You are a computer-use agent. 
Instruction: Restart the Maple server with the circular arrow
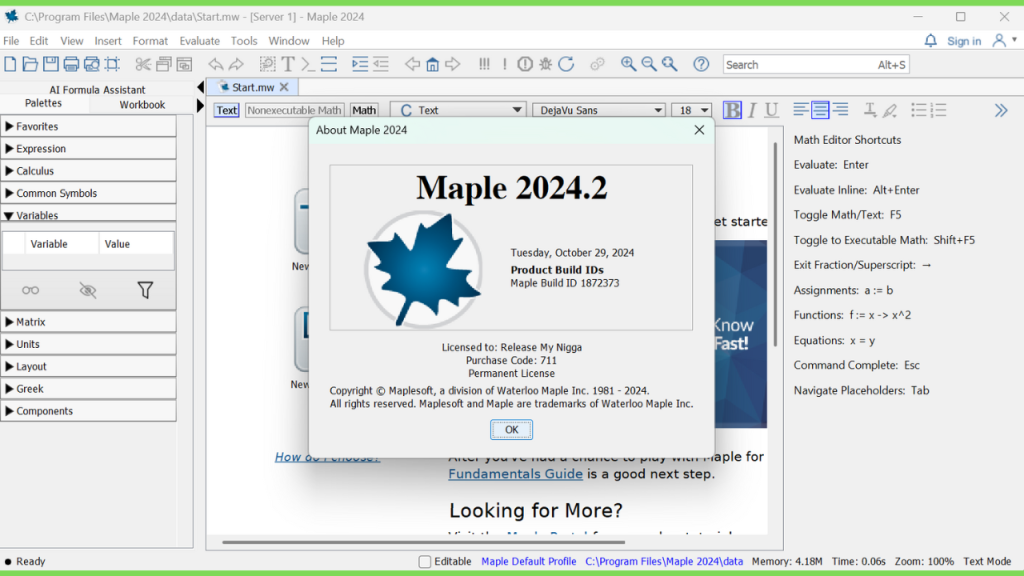click(566, 64)
